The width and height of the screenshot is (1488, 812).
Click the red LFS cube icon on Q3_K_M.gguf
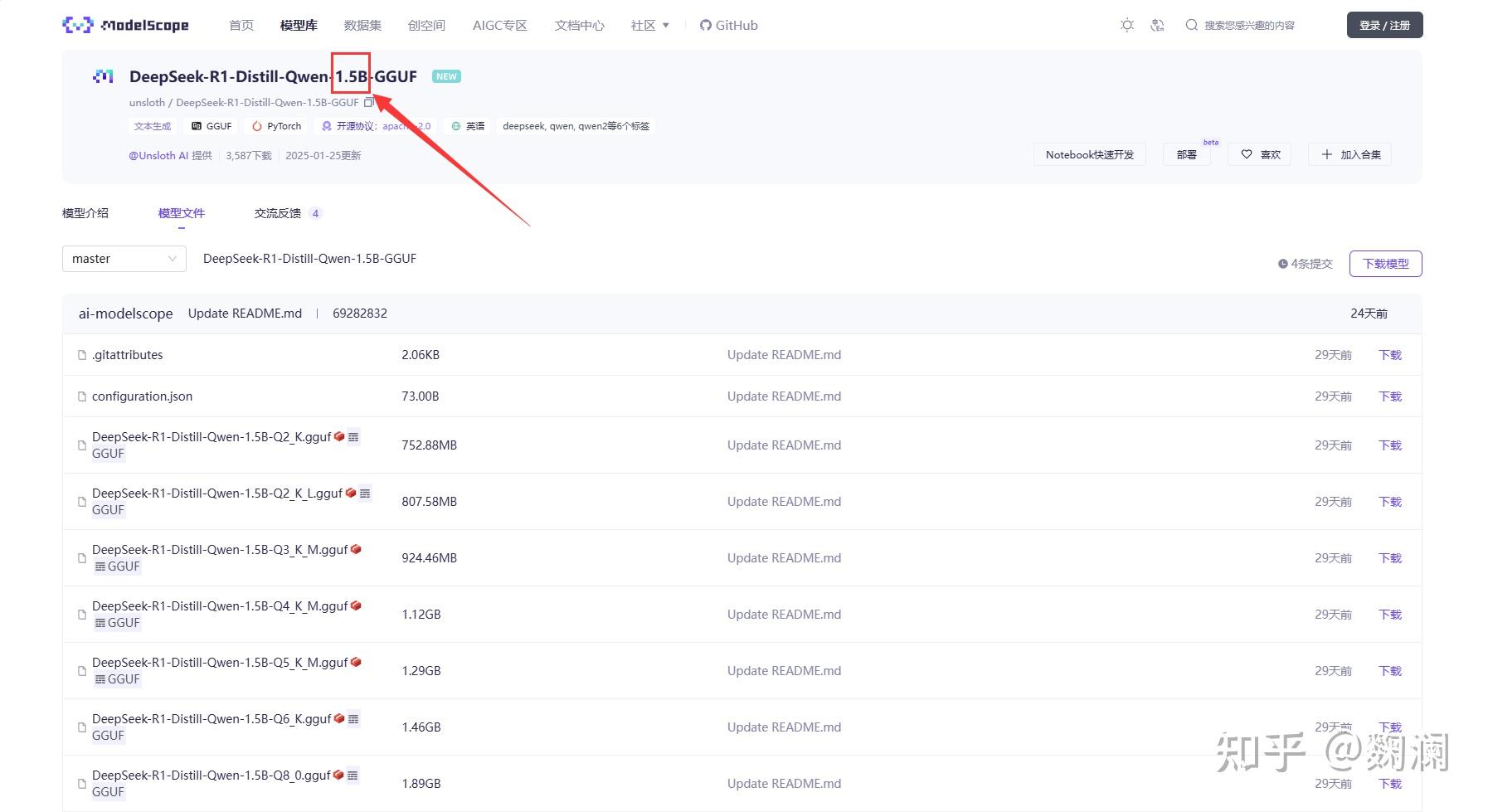pyautogui.click(x=356, y=549)
